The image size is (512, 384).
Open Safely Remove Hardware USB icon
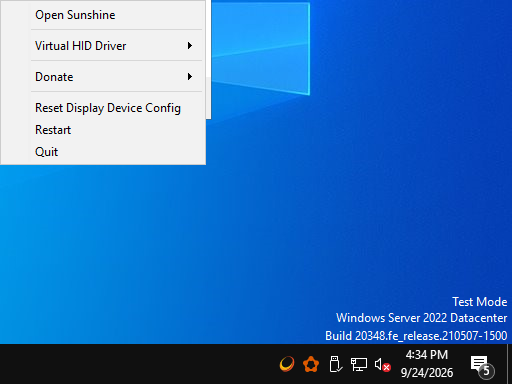pos(335,364)
